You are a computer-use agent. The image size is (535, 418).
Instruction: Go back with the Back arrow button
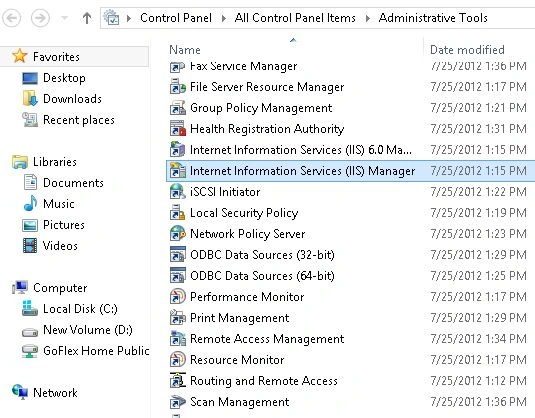12,18
